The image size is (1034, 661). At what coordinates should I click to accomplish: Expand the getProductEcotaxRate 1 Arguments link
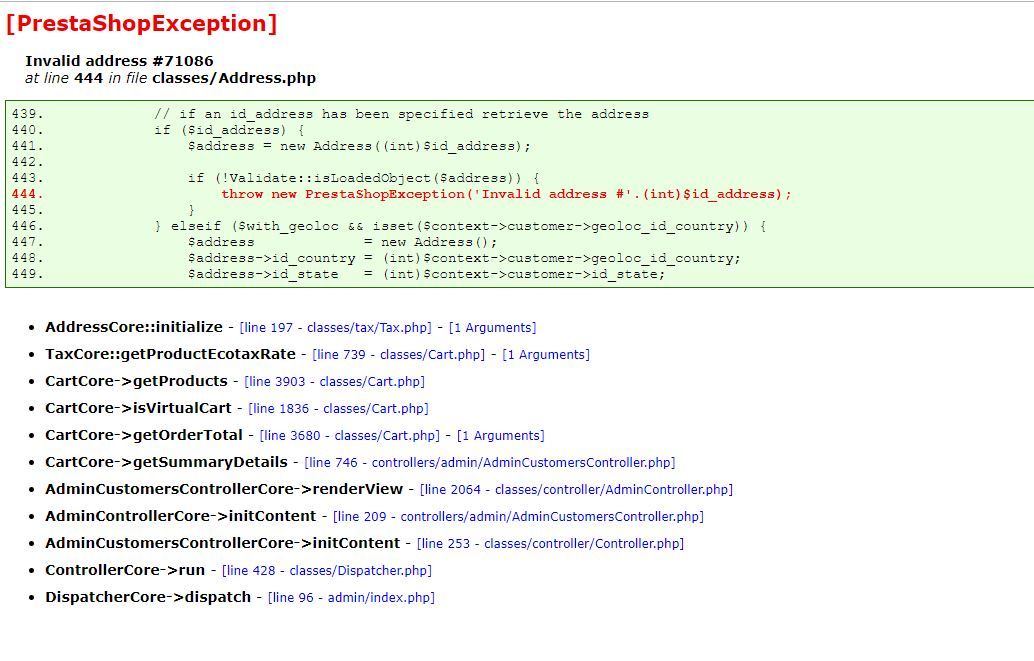(x=546, y=355)
